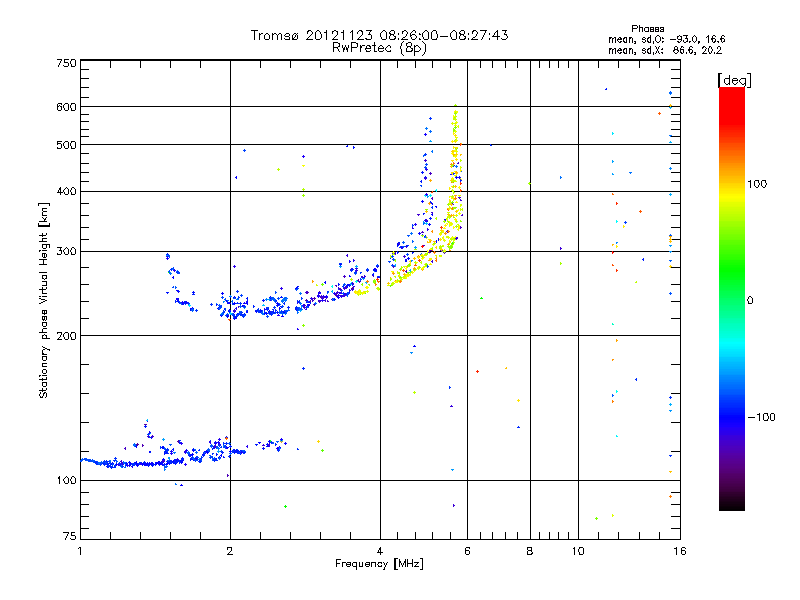Click the green zero-degree region of colorbar
800x600 pixels.
click(x=732, y=300)
